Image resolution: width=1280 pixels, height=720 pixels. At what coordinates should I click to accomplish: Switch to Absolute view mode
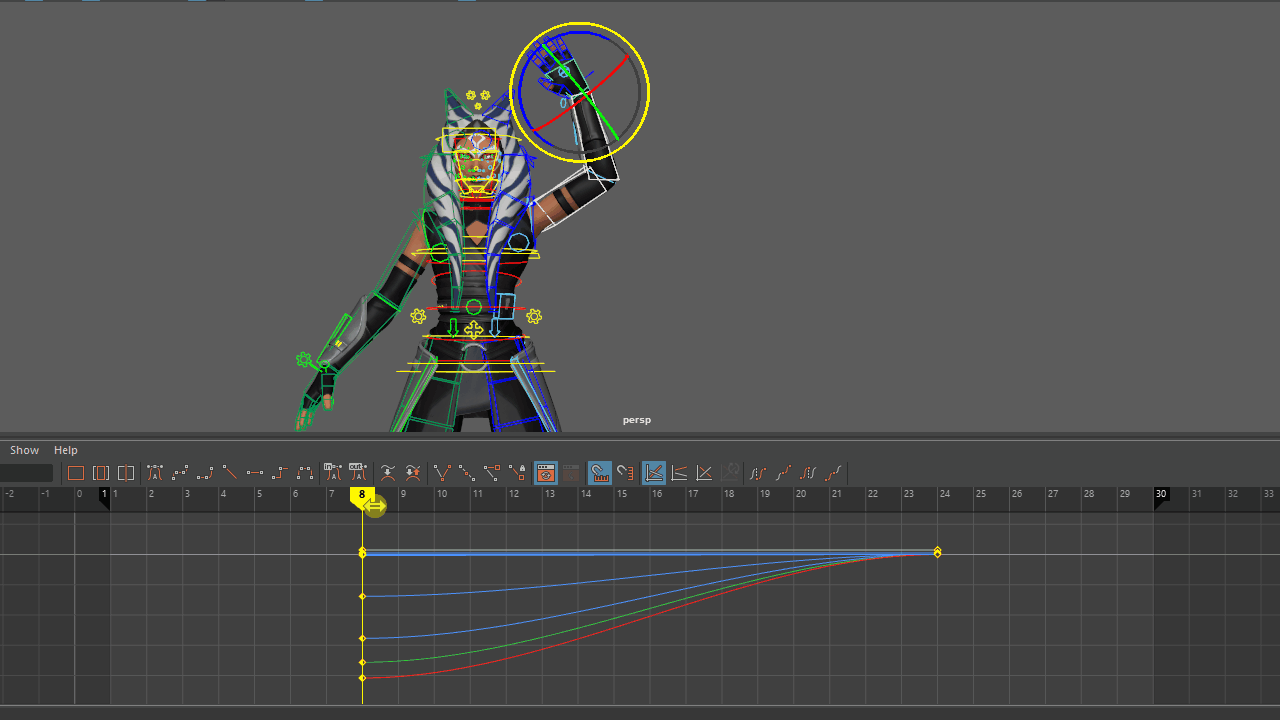[654, 473]
